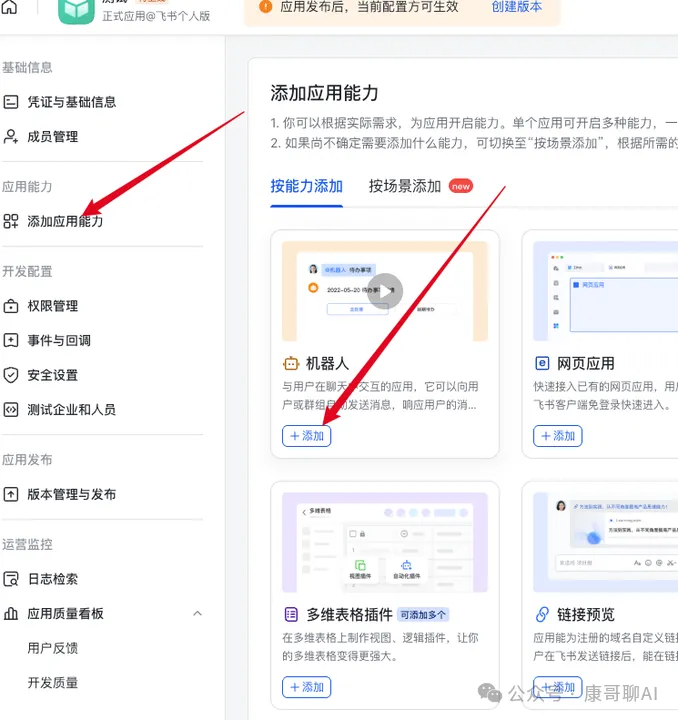Click the 创建版本 link
Screen dimensions: 678x720
tap(516, 6)
